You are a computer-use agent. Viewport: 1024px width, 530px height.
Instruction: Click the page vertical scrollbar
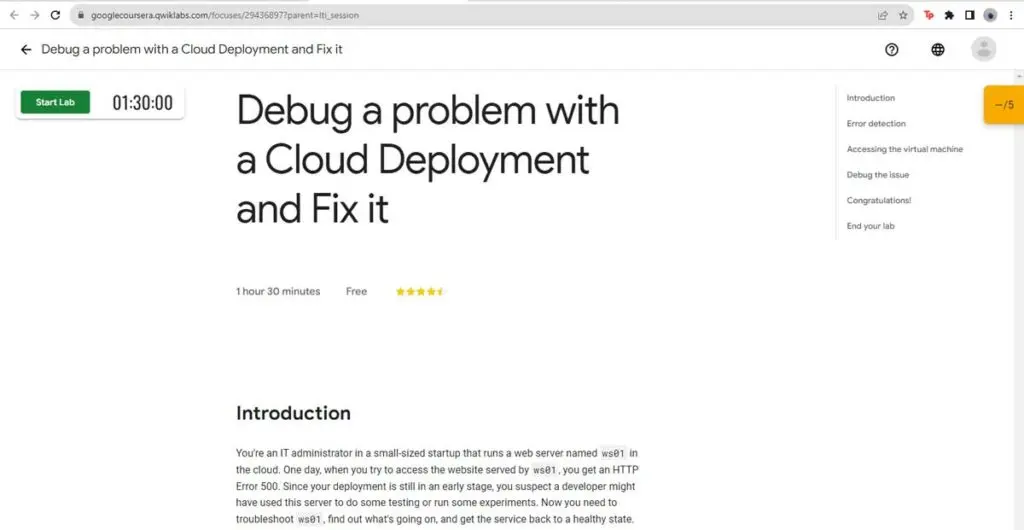(x=1019, y=299)
